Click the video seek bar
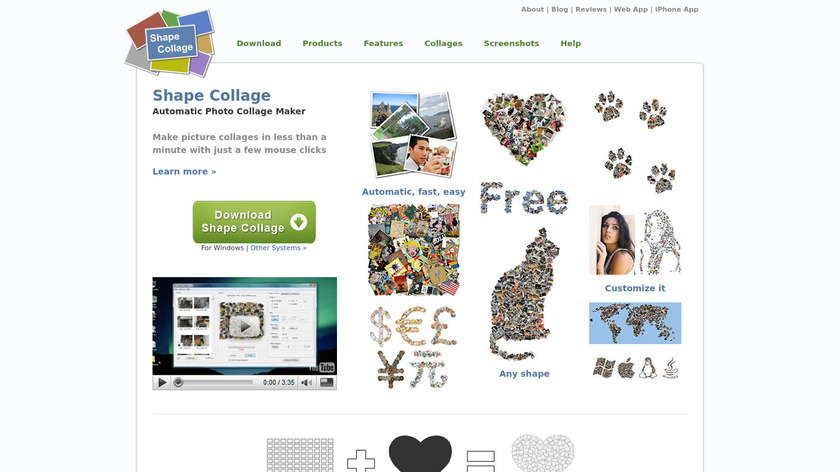Viewport: 840px width, 472px height. pos(213,383)
